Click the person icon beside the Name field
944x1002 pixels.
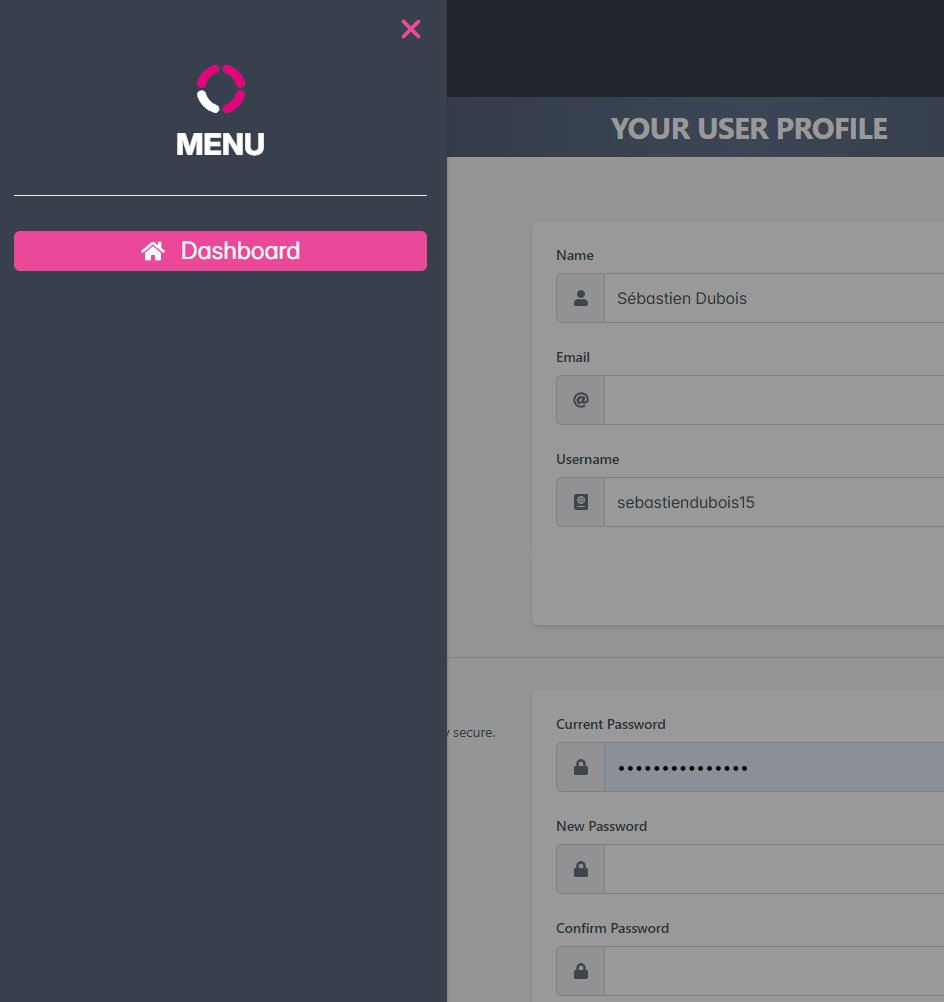[581, 298]
